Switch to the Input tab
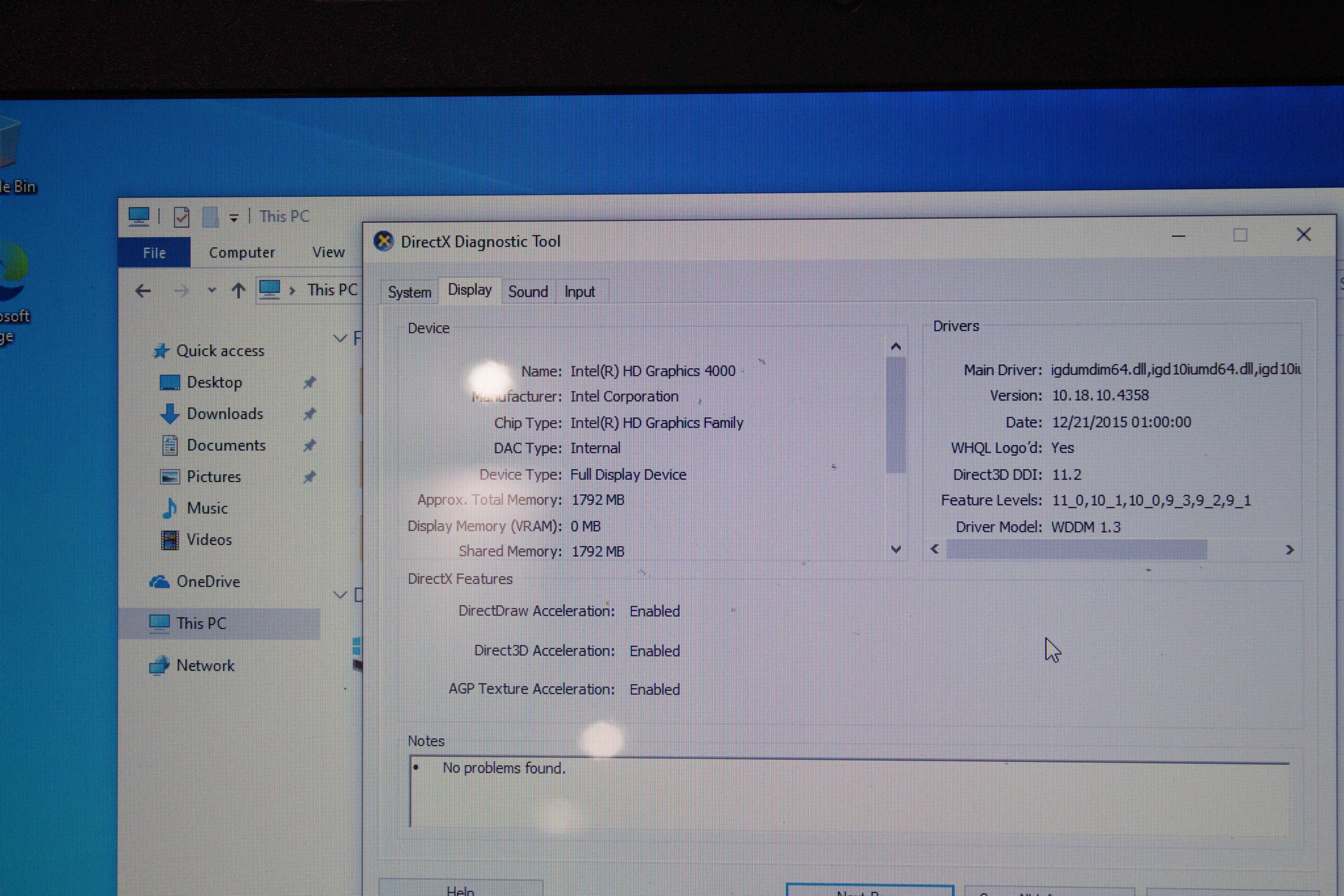The image size is (1344, 896). (579, 291)
